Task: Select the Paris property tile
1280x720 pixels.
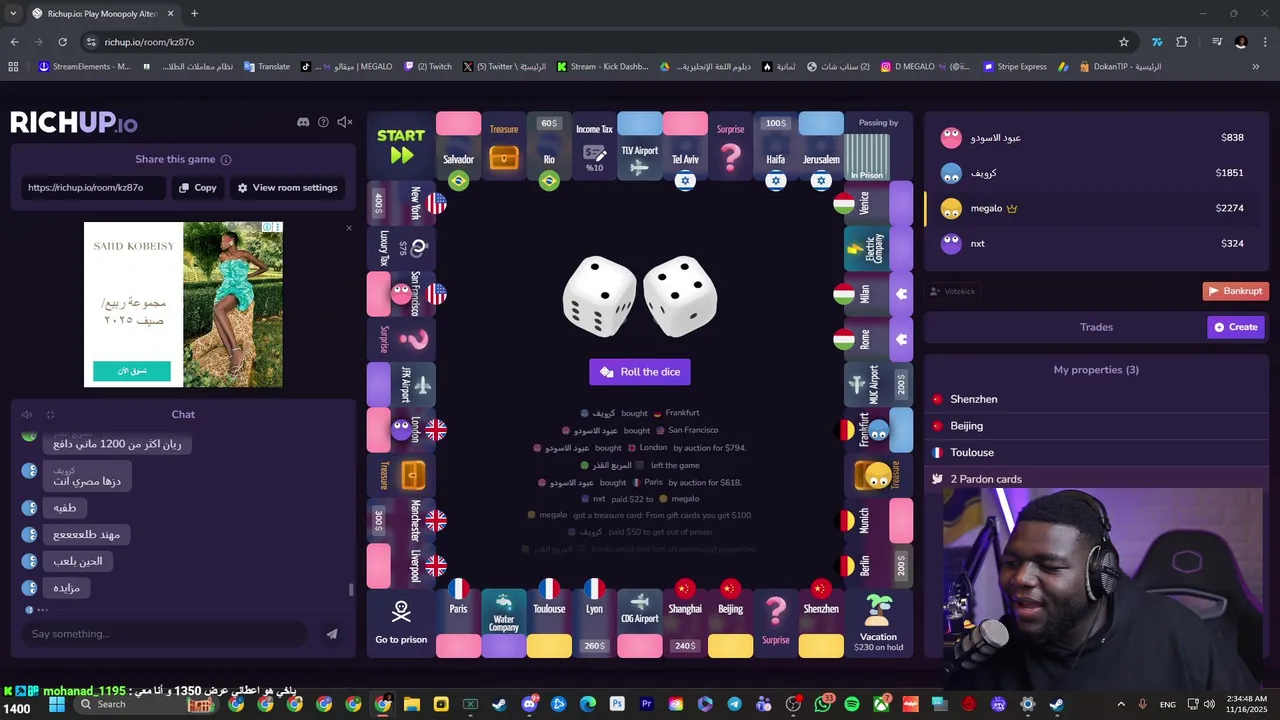Action: pos(458,623)
